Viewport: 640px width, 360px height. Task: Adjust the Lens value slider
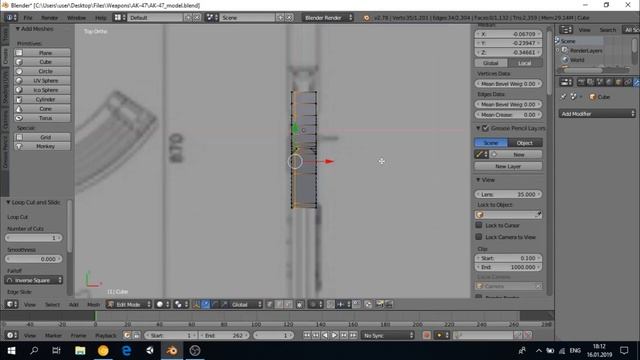point(508,194)
